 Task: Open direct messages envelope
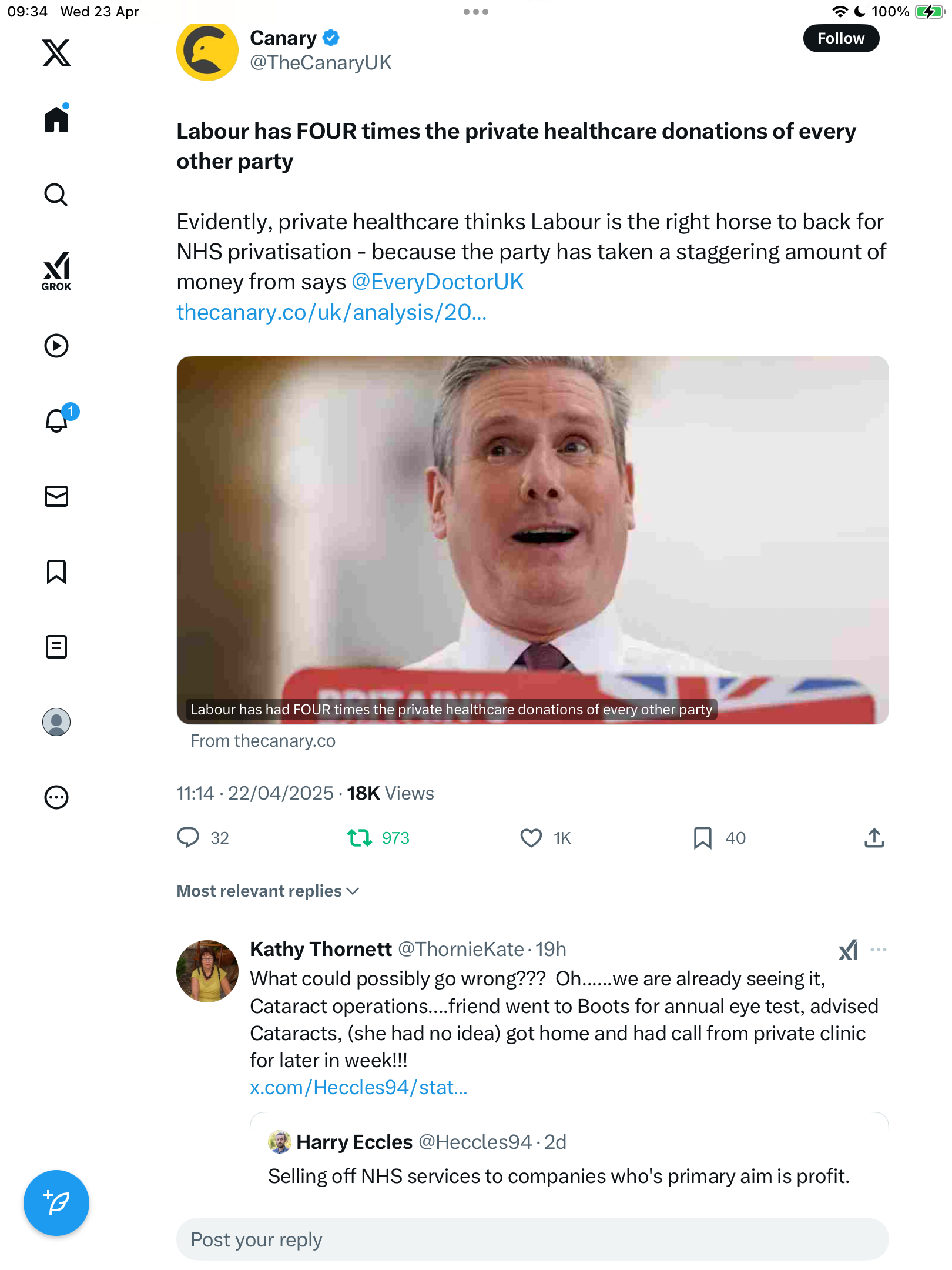[56, 496]
